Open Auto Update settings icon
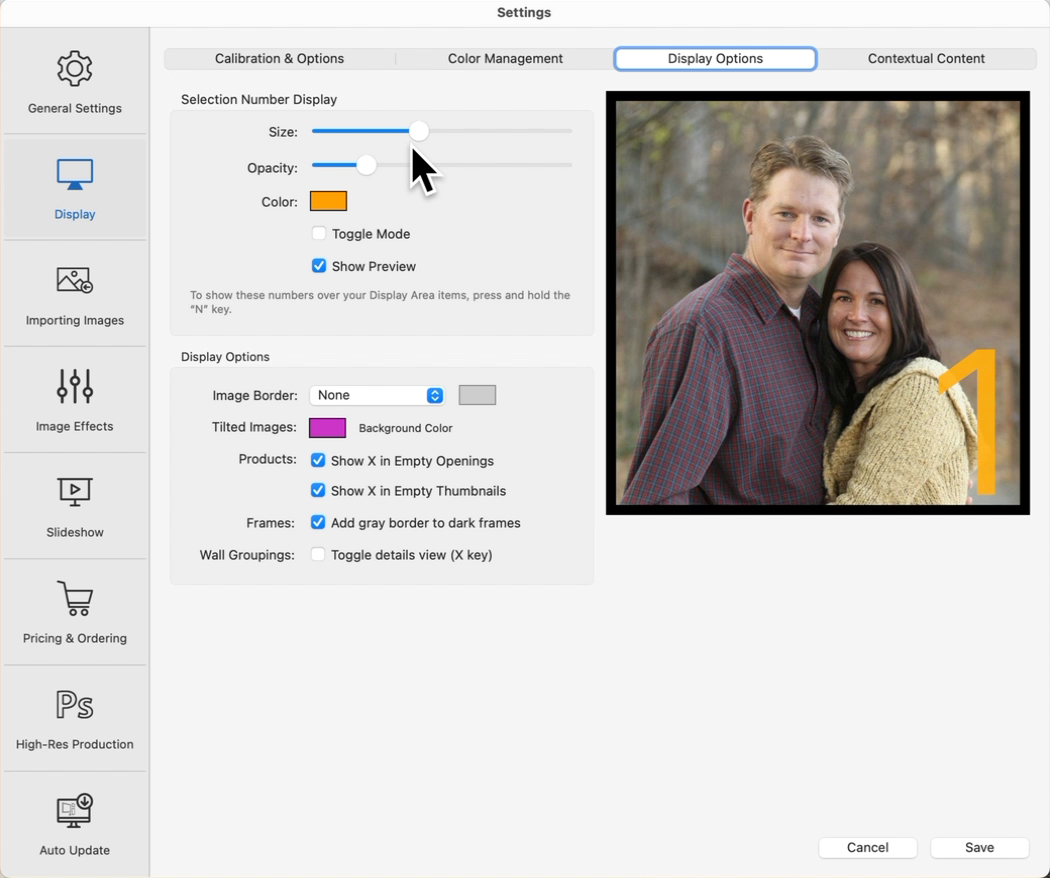 click(75, 811)
